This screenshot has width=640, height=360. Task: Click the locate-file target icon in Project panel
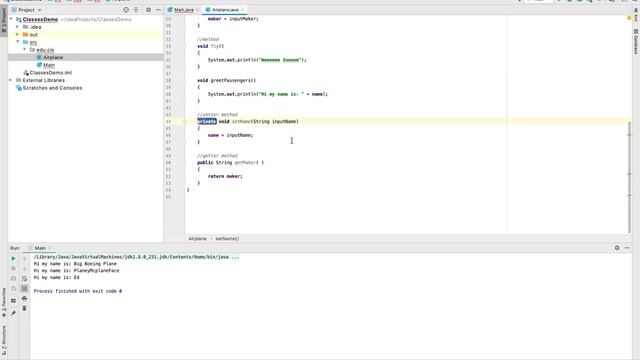pos(126,9)
